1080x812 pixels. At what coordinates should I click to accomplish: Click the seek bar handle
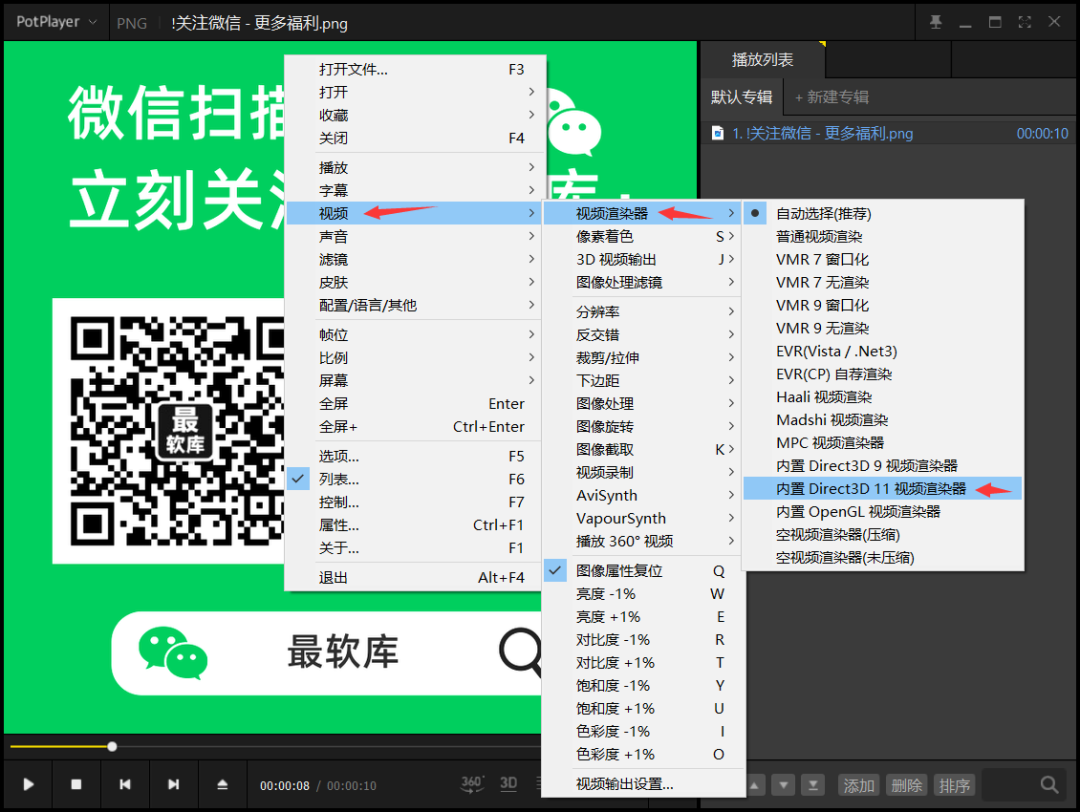[112, 746]
